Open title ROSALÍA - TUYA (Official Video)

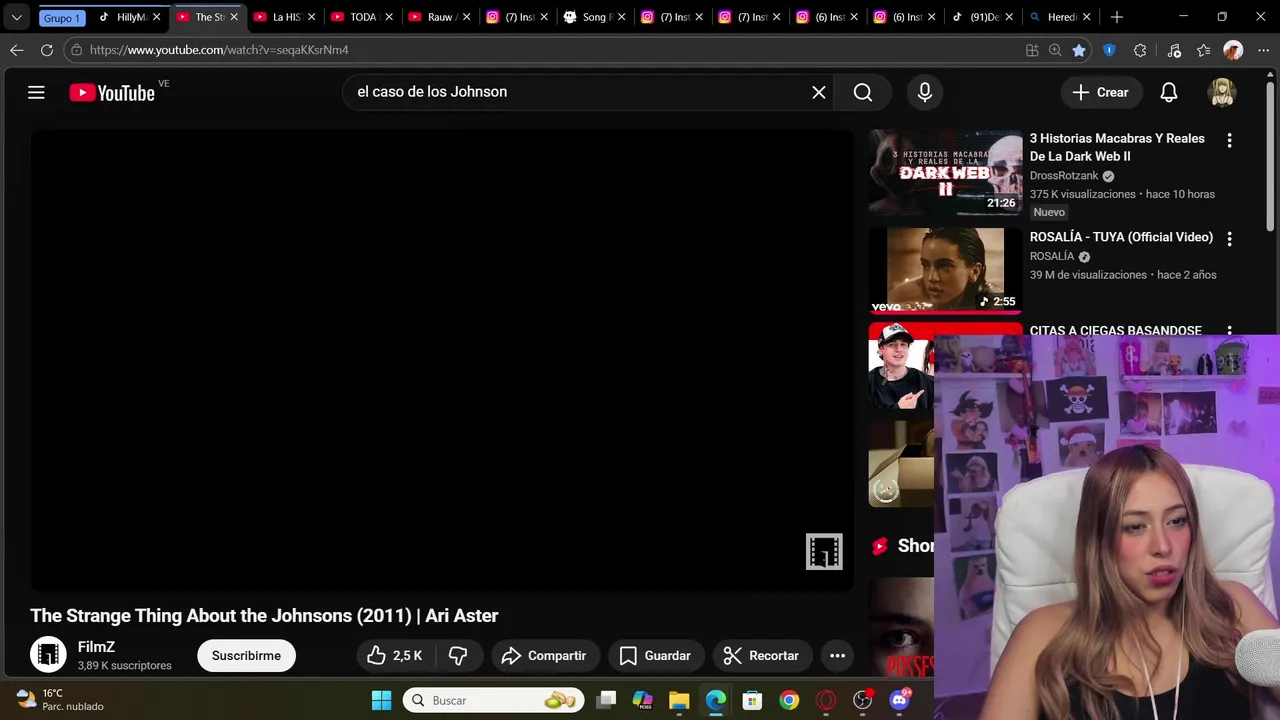click(x=1121, y=237)
